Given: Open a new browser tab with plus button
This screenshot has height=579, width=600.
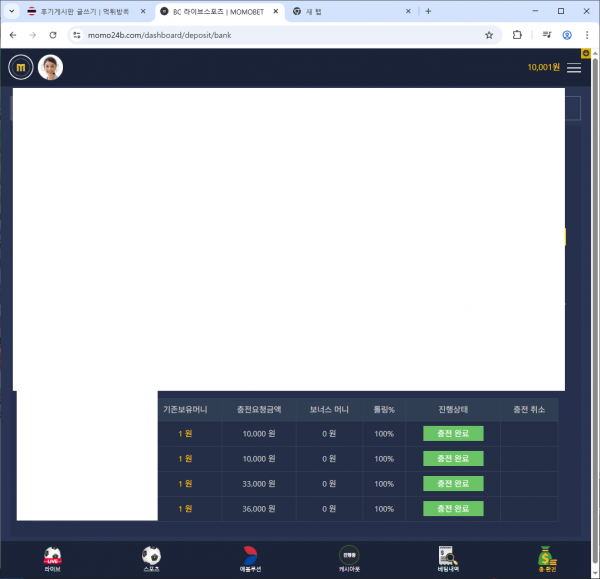Looking at the screenshot, I should [428, 11].
